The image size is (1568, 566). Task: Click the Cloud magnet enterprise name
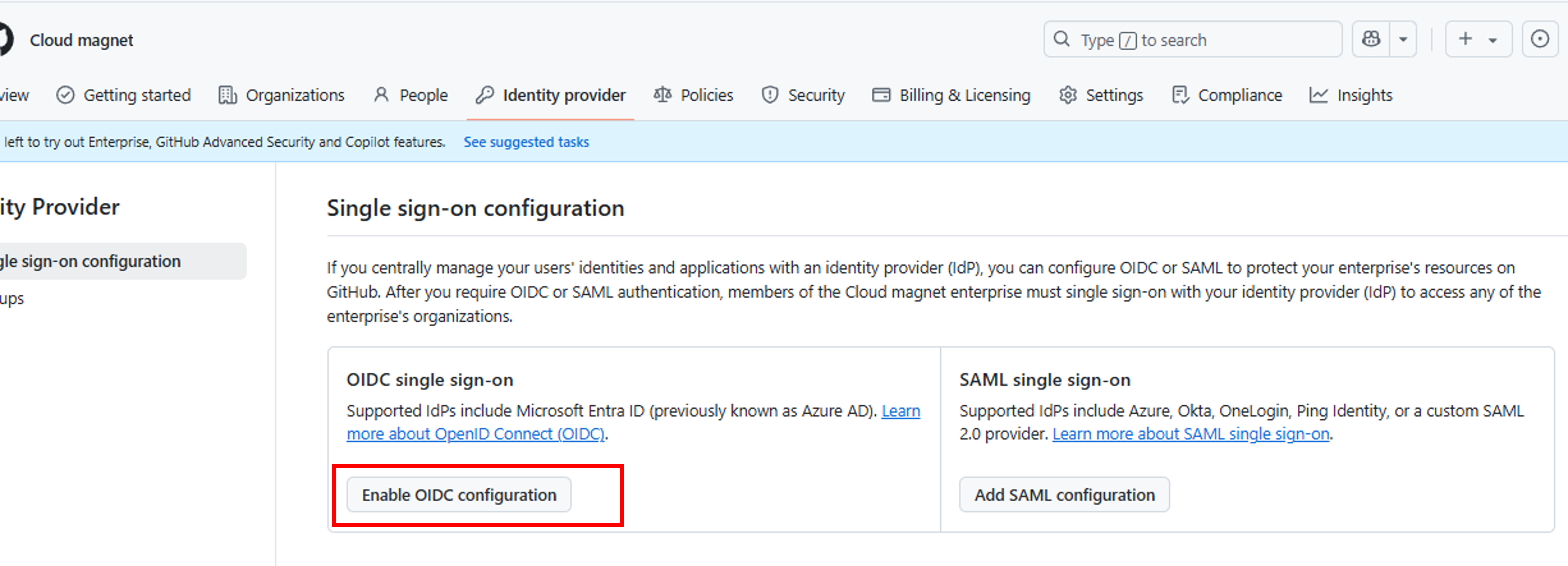click(81, 40)
